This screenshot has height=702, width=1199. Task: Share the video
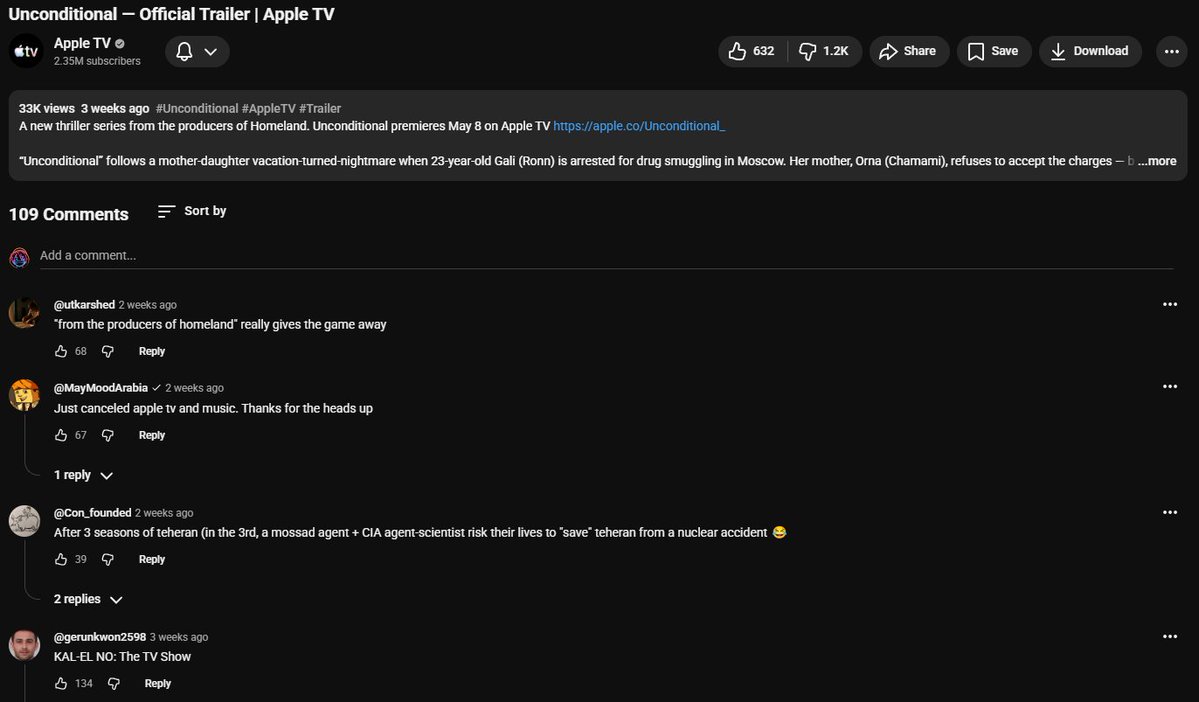point(908,51)
